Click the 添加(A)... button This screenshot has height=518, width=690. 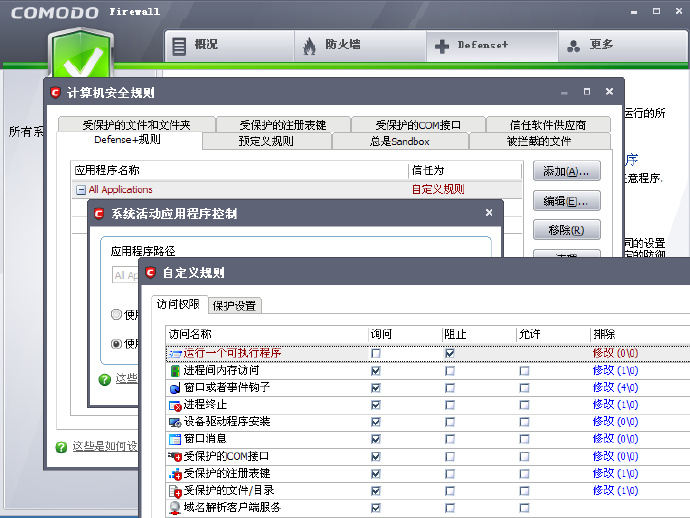(x=566, y=171)
